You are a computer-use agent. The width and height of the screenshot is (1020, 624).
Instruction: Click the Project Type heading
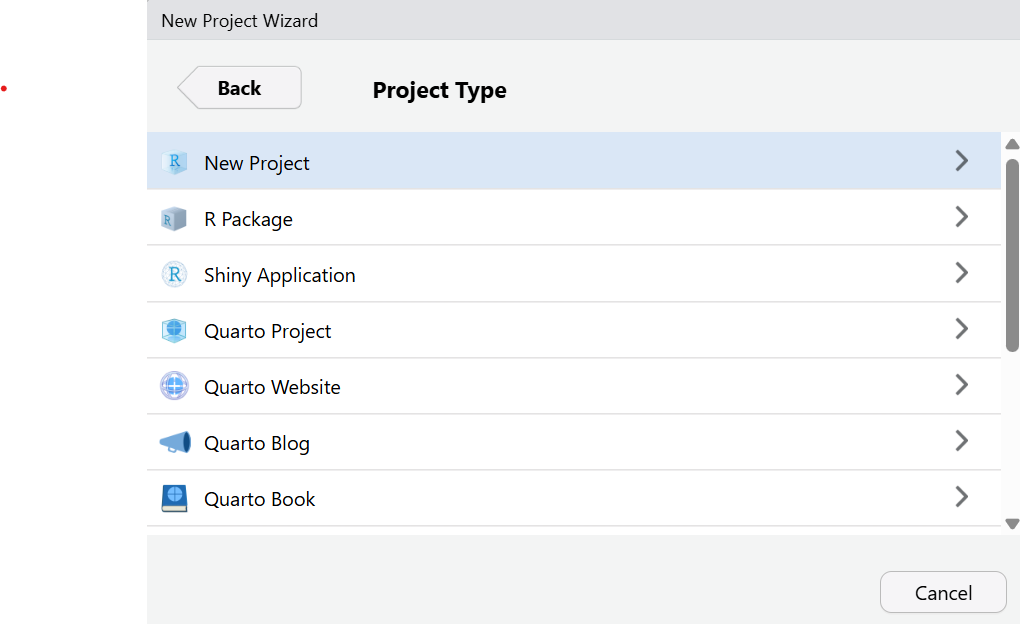tap(439, 90)
